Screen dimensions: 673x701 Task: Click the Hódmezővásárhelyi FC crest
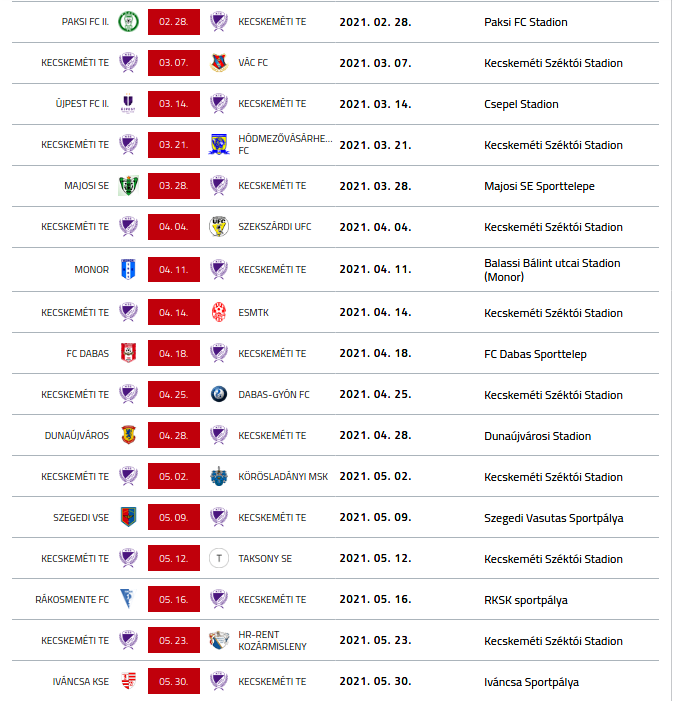tap(219, 144)
